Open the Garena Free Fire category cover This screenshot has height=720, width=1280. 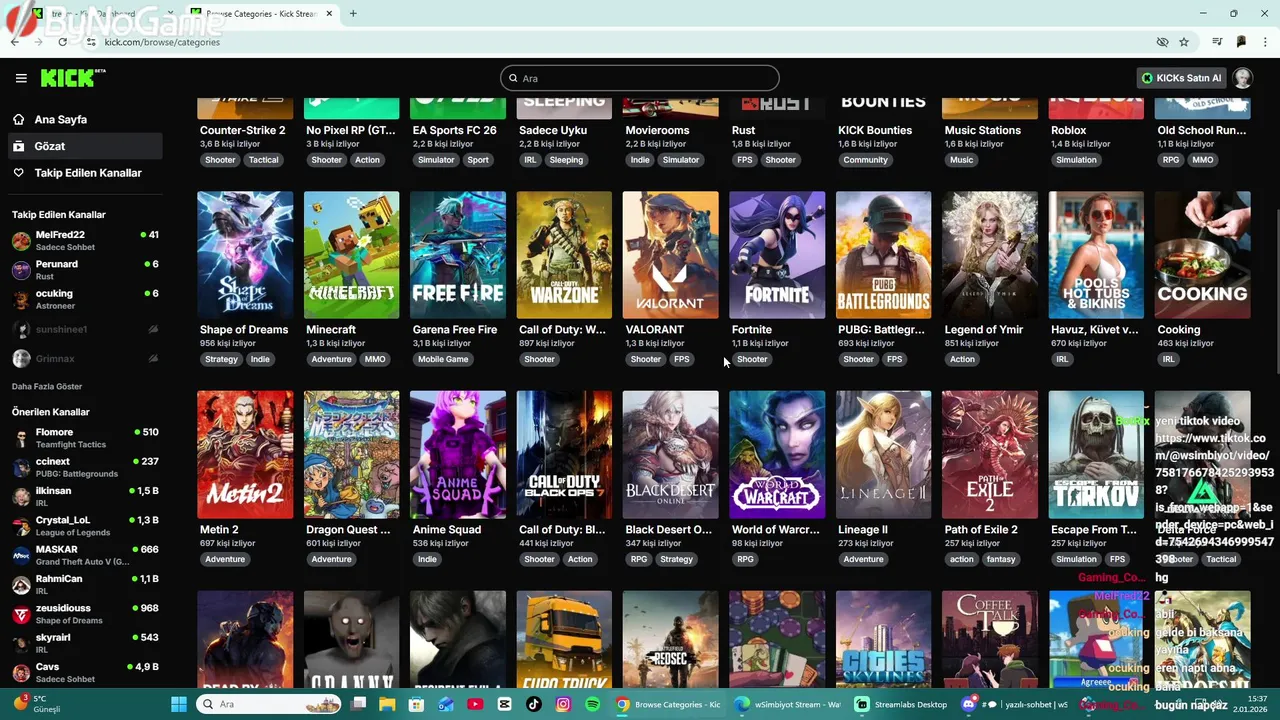(x=458, y=255)
